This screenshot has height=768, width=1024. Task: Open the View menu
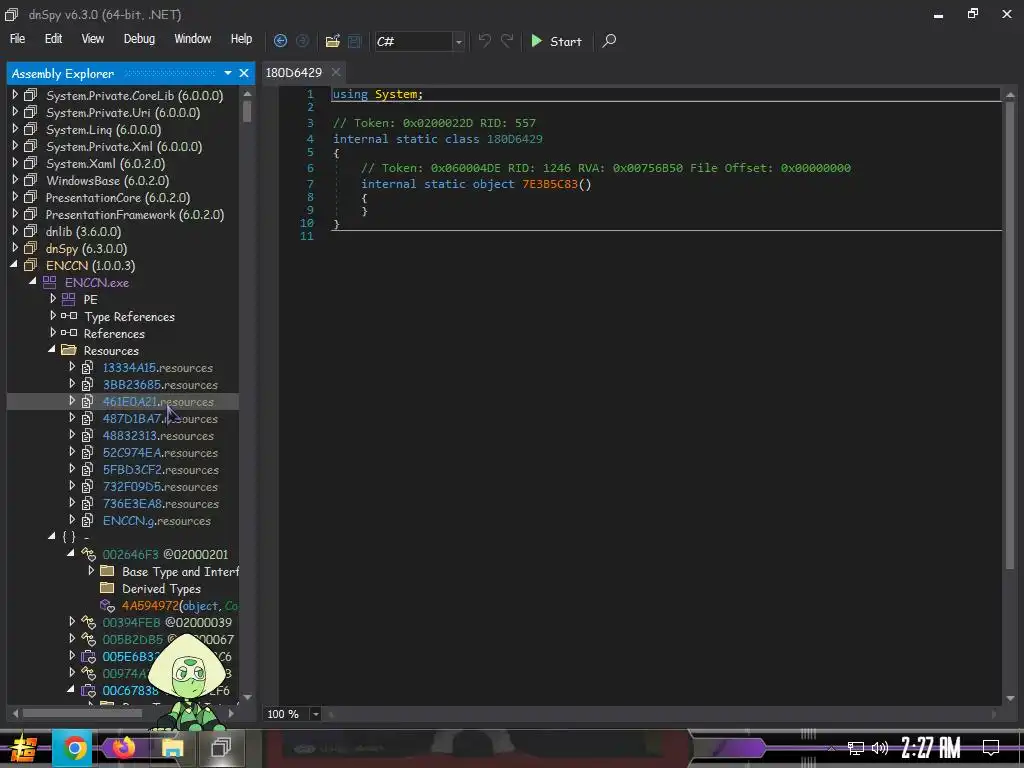tap(93, 39)
